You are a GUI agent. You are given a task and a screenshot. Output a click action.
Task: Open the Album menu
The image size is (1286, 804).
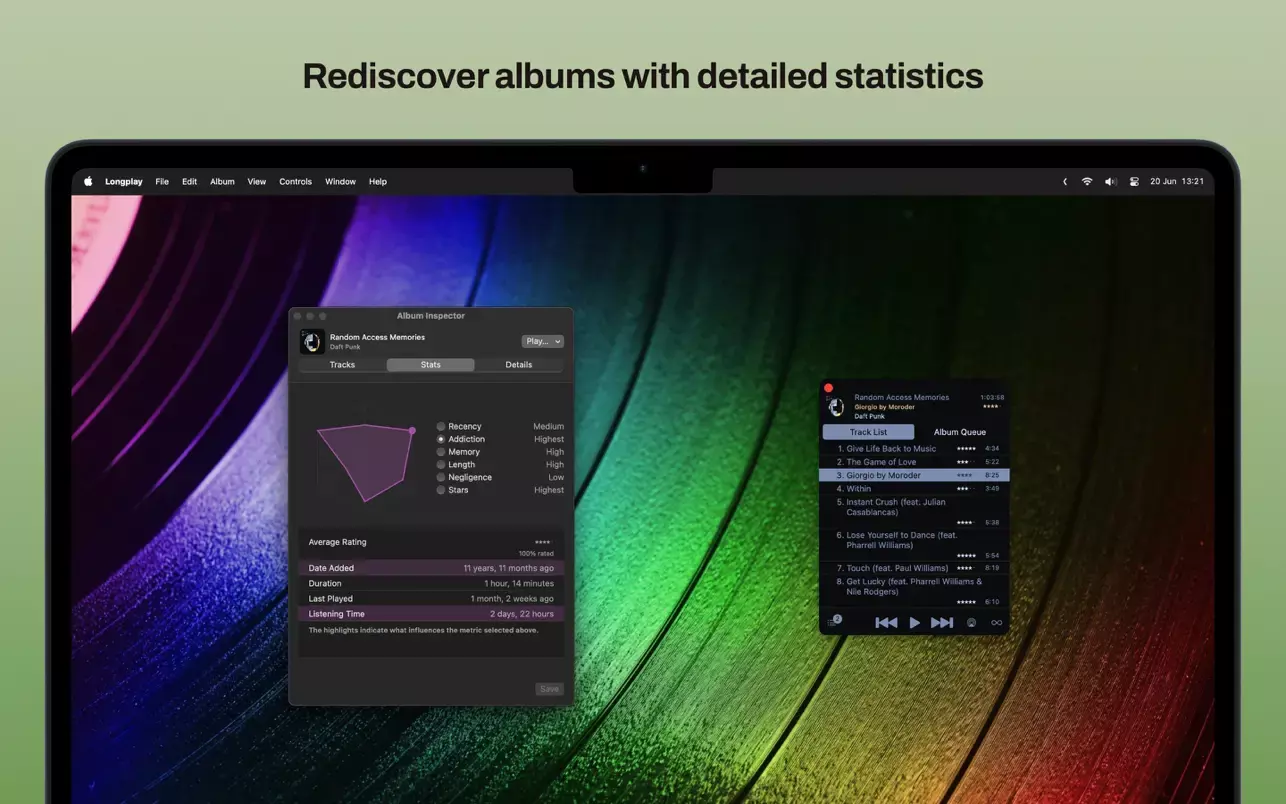tap(222, 181)
